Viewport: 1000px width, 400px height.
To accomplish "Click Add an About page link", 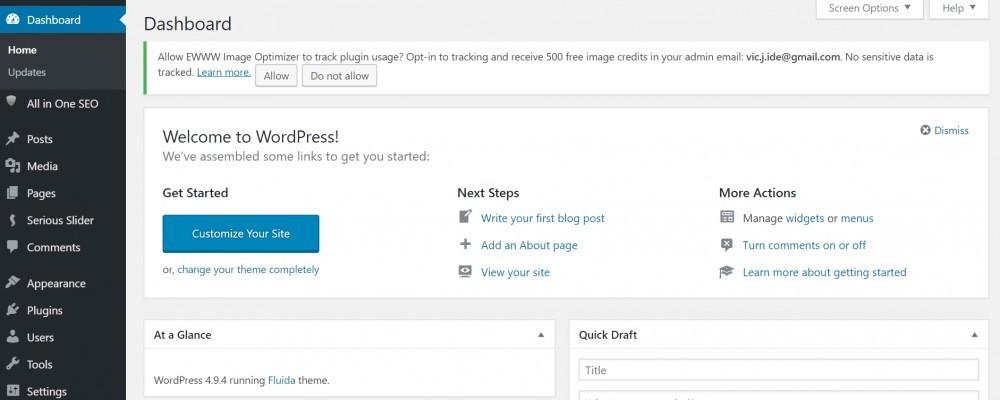I will (x=529, y=245).
